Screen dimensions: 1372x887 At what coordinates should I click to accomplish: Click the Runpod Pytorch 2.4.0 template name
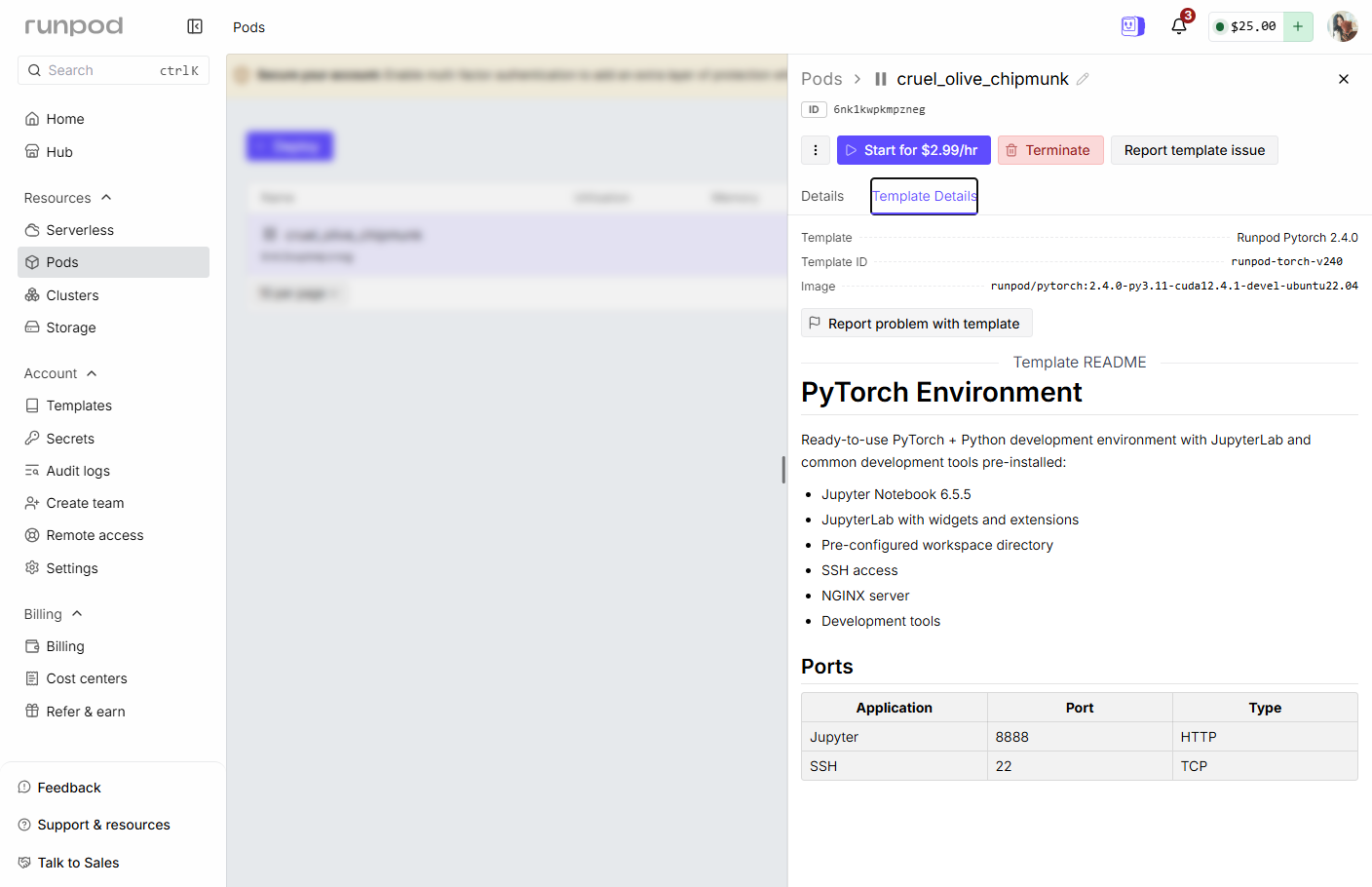[x=1297, y=238]
